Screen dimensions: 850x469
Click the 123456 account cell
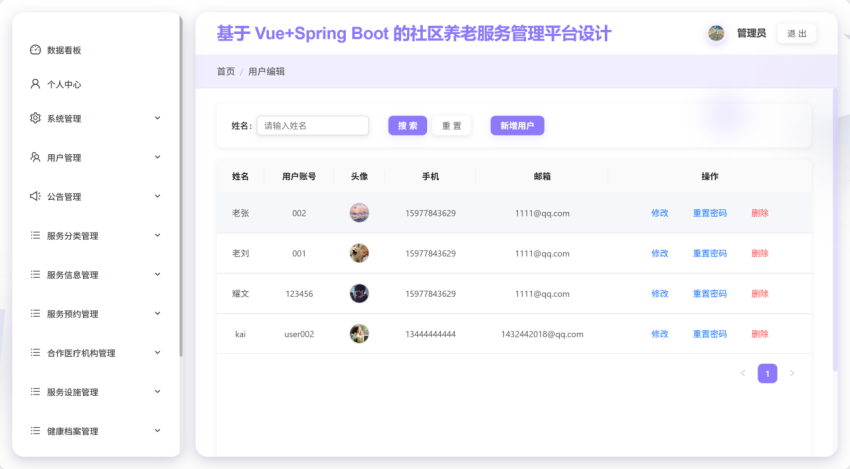(299, 294)
